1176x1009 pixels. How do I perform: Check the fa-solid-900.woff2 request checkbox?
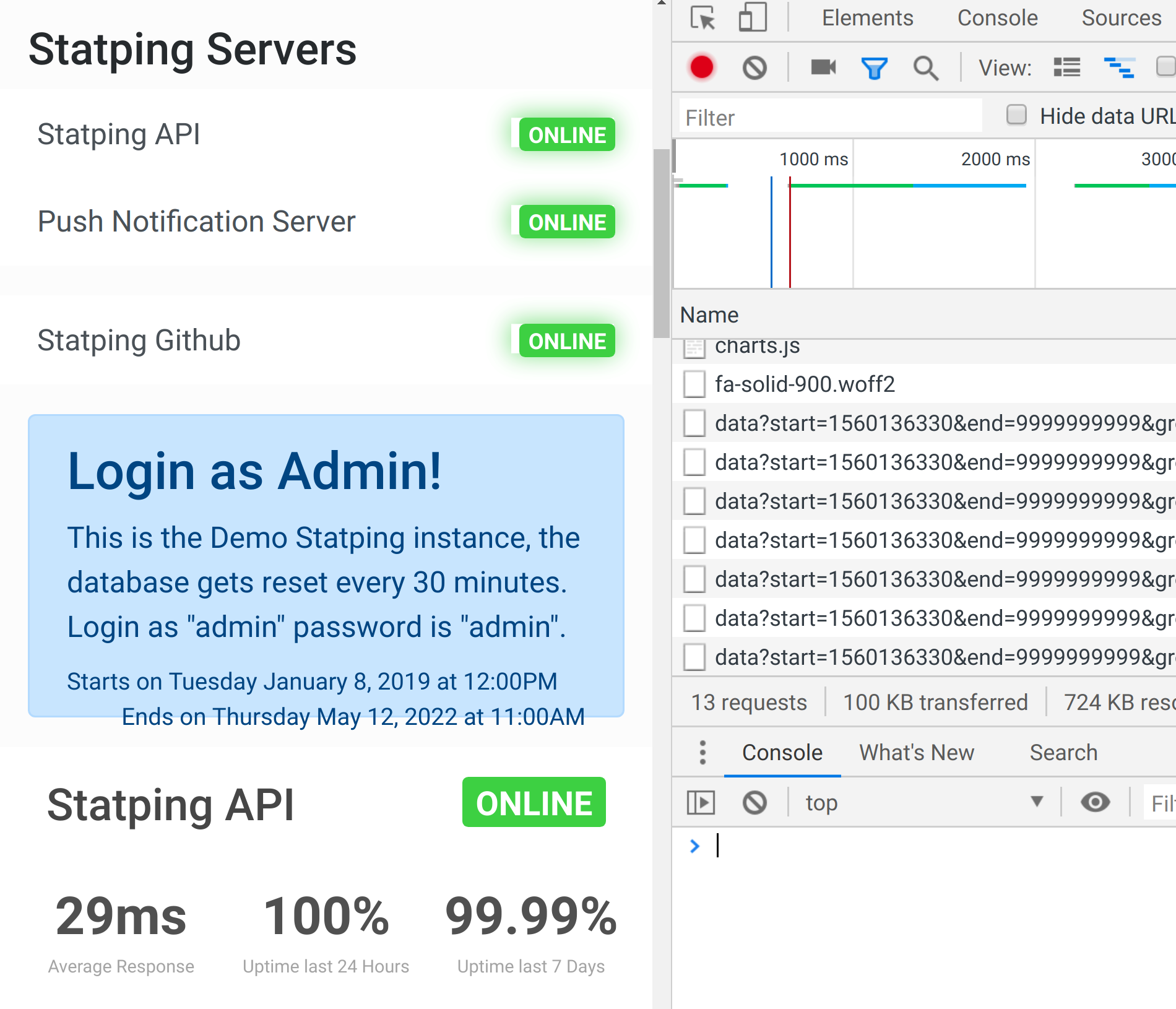point(694,384)
